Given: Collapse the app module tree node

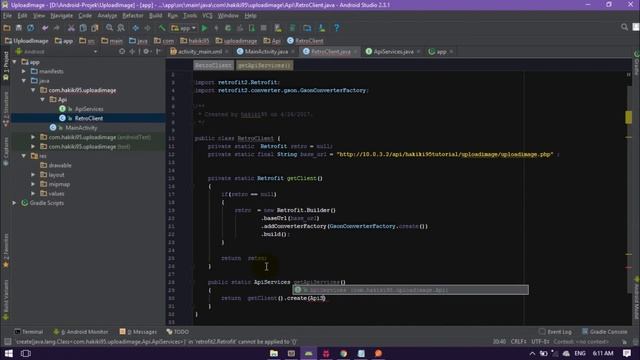Looking at the screenshot, I should (15, 62).
